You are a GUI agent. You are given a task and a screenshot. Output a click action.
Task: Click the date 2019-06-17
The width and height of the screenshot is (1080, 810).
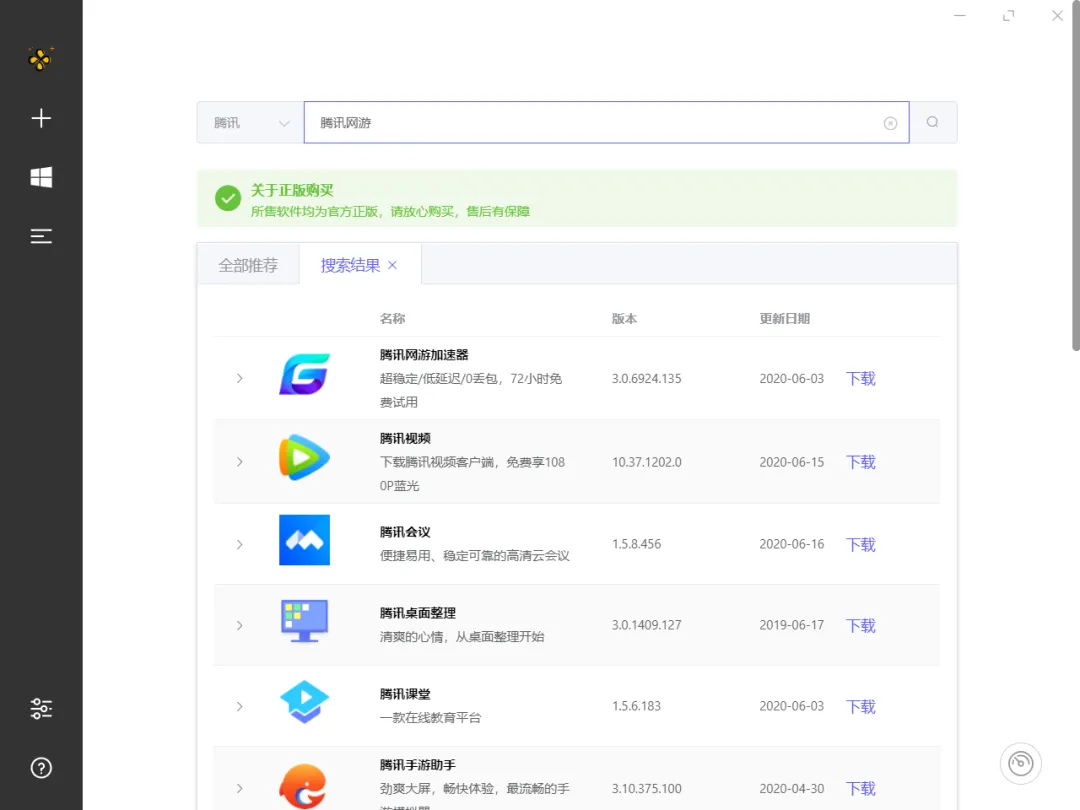pos(791,625)
